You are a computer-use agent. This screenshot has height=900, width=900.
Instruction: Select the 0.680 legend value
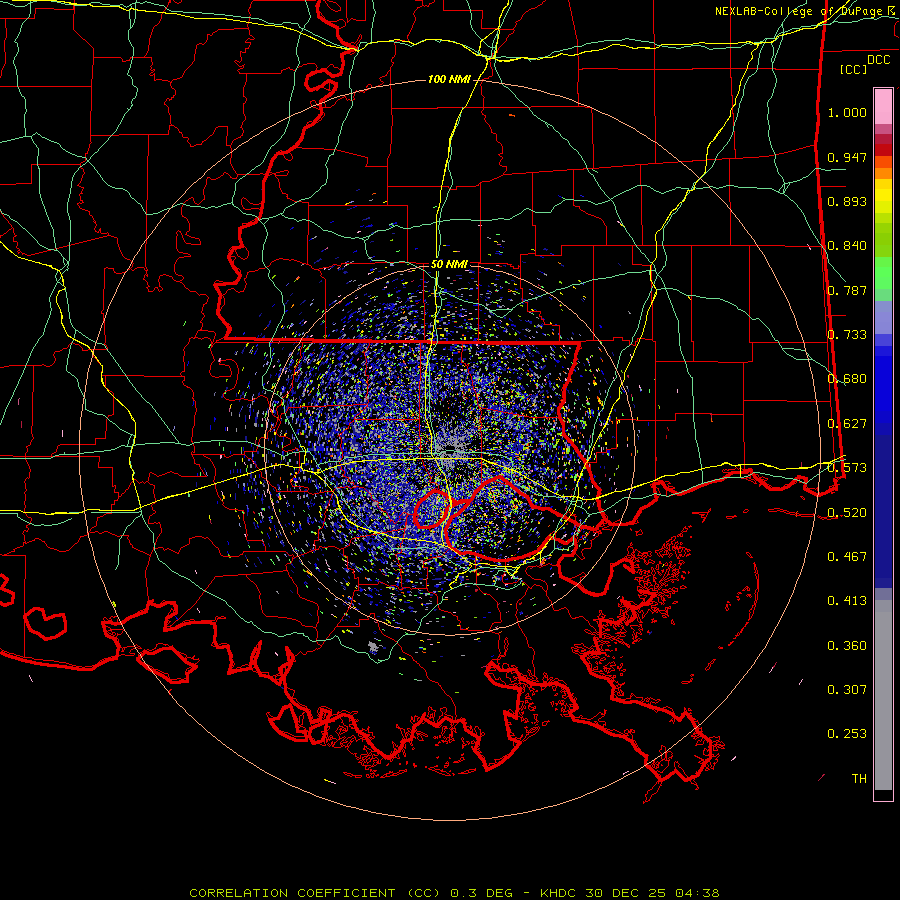pos(847,379)
